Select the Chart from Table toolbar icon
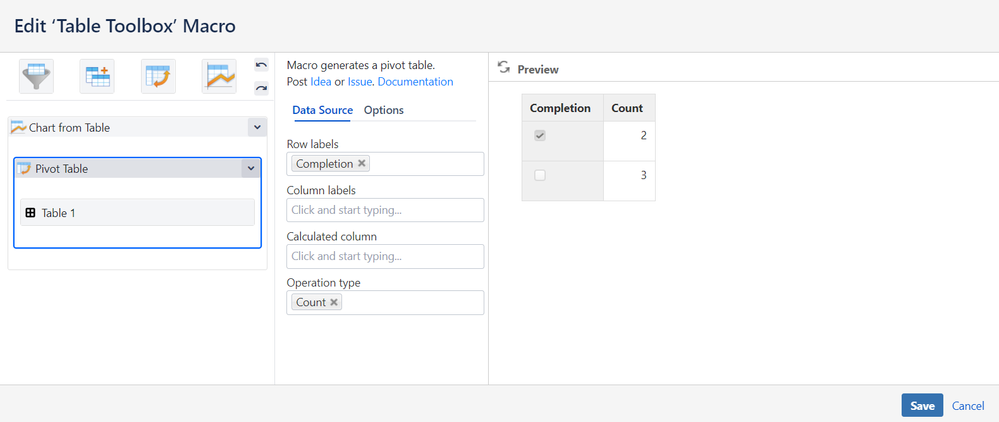The width and height of the screenshot is (999, 422). (x=218, y=75)
